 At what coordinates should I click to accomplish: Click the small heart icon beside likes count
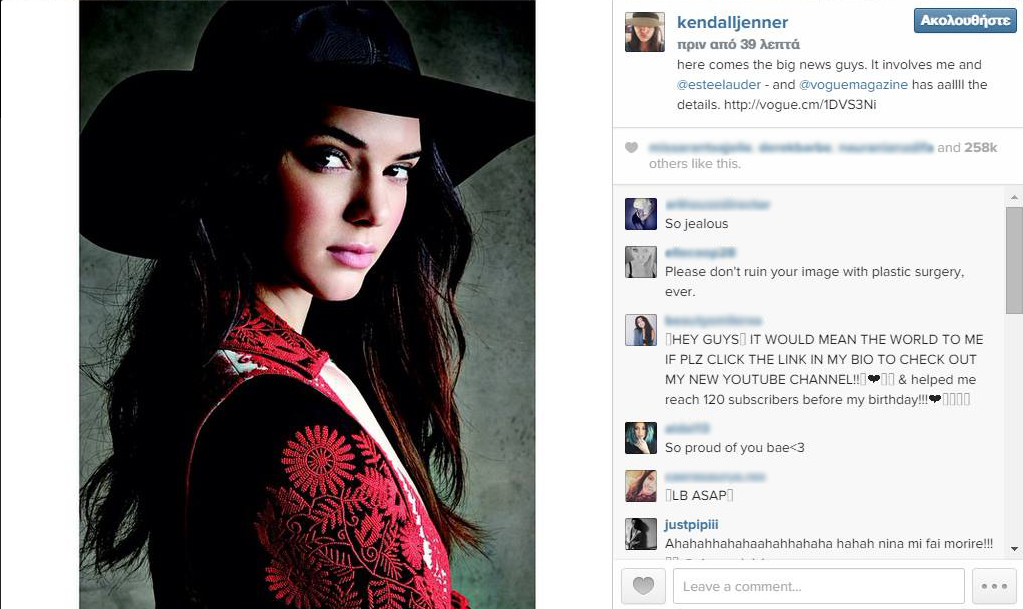coord(631,148)
